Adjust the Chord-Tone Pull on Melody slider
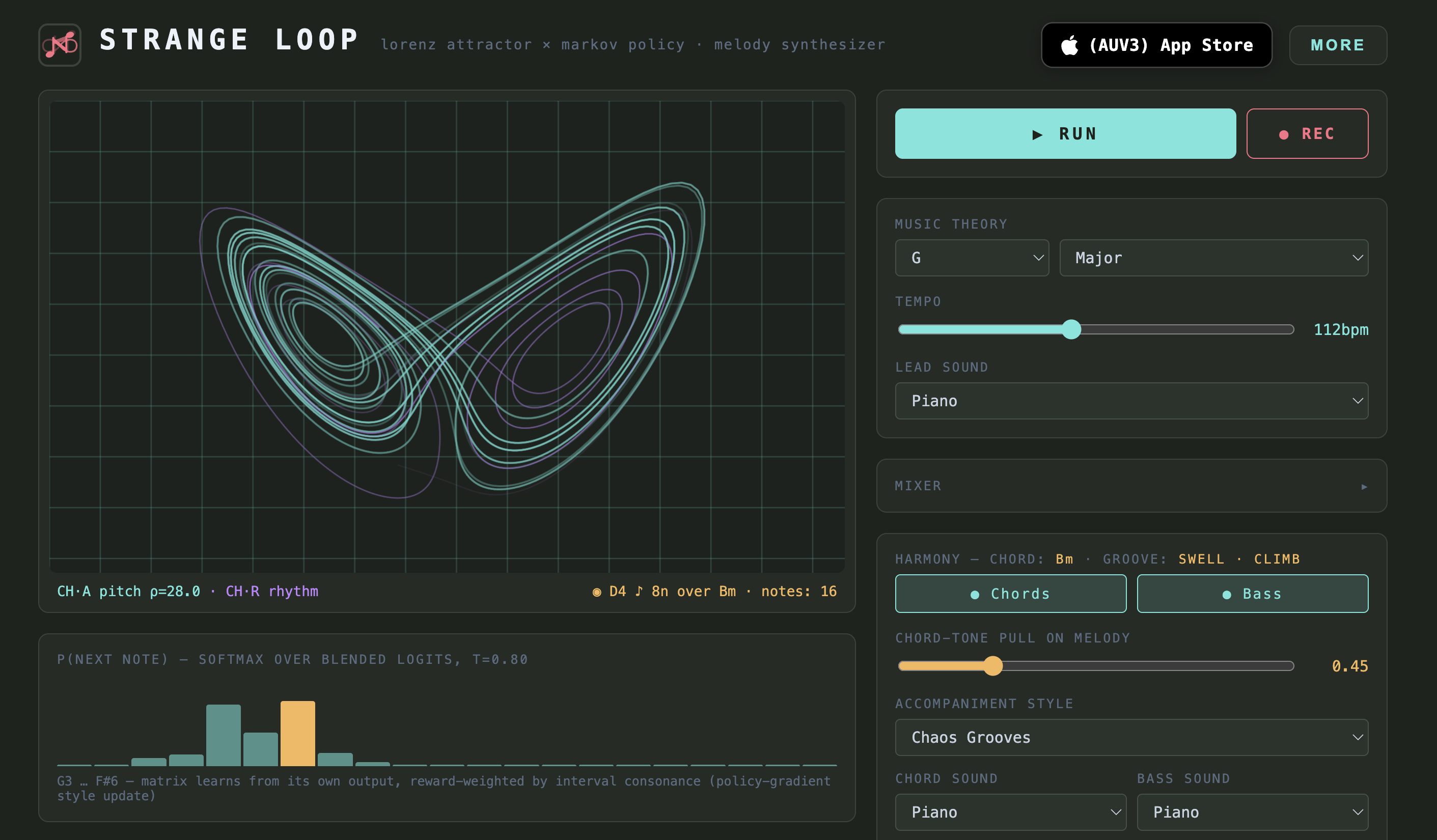Viewport: 1437px width, 840px height. [x=1096, y=665]
